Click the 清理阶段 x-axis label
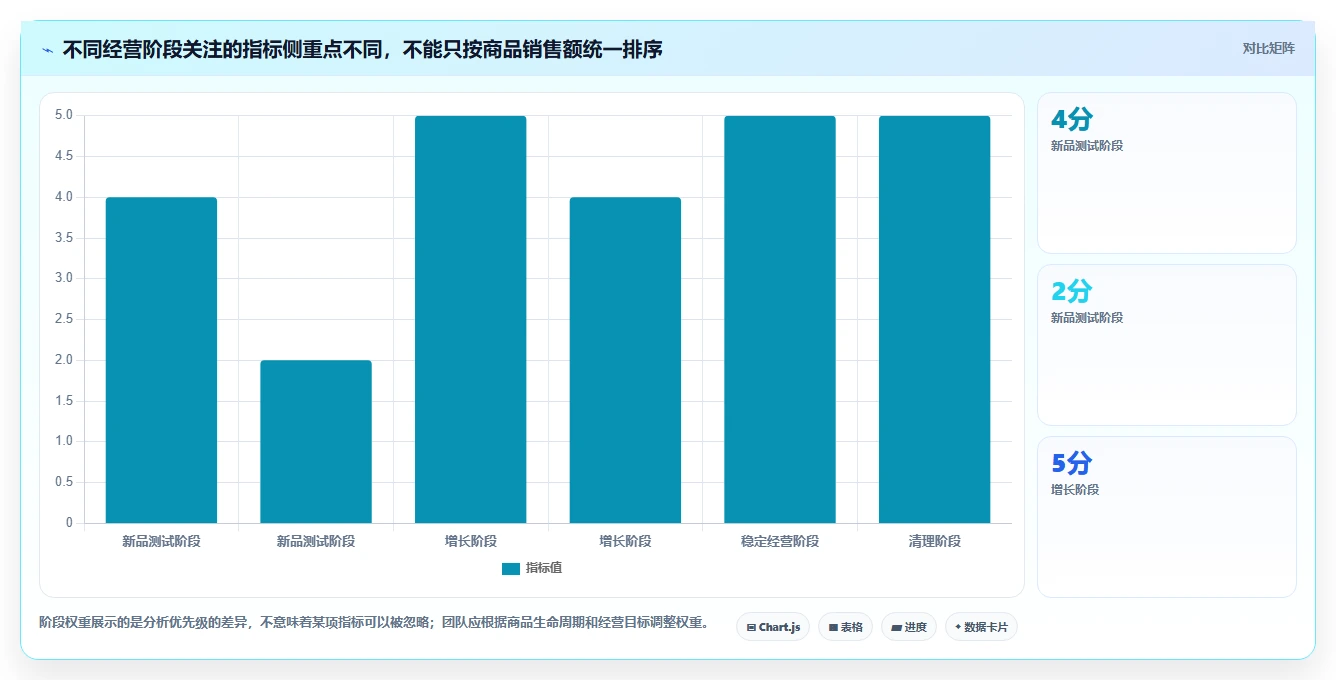 935,541
